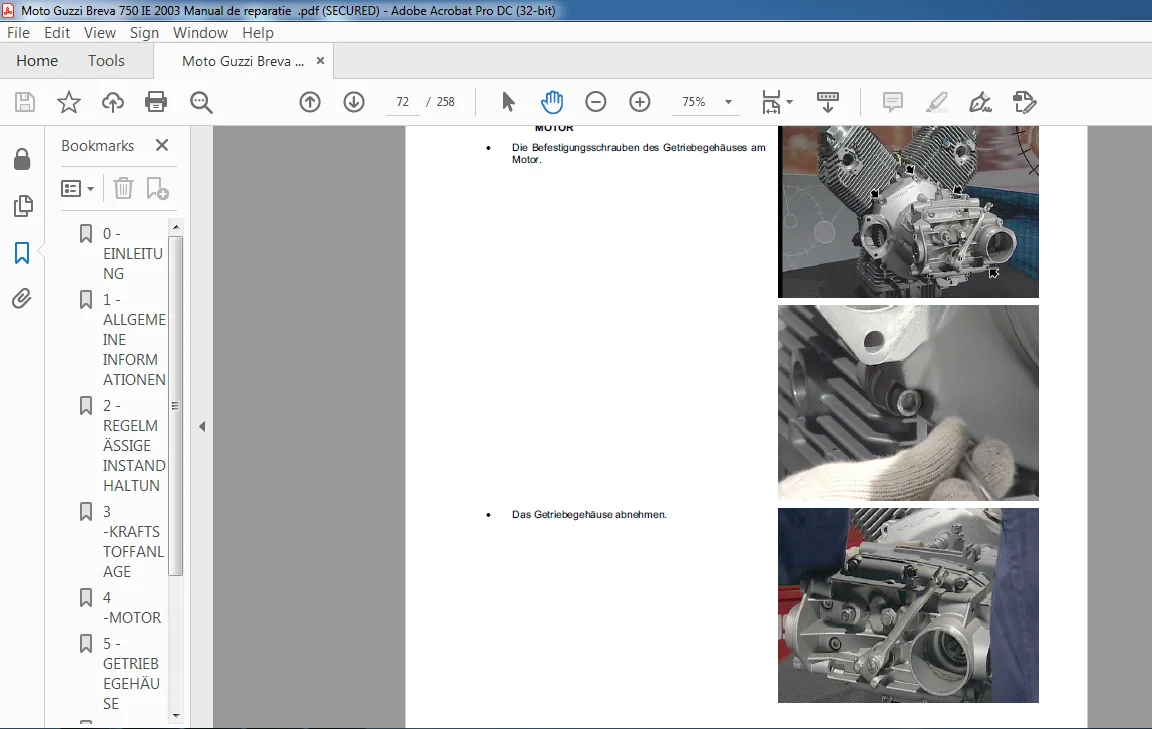
Task: Click the zoom percentage field 75%
Action: coord(694,102)
